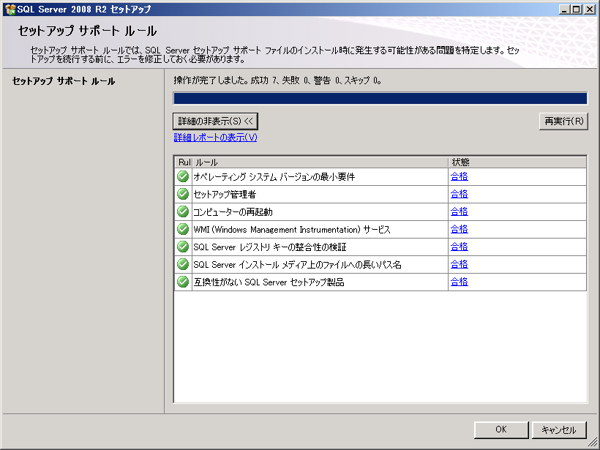Click the completed progress bar
This screenshot has width=600, height=450.
tap(380, 98)
